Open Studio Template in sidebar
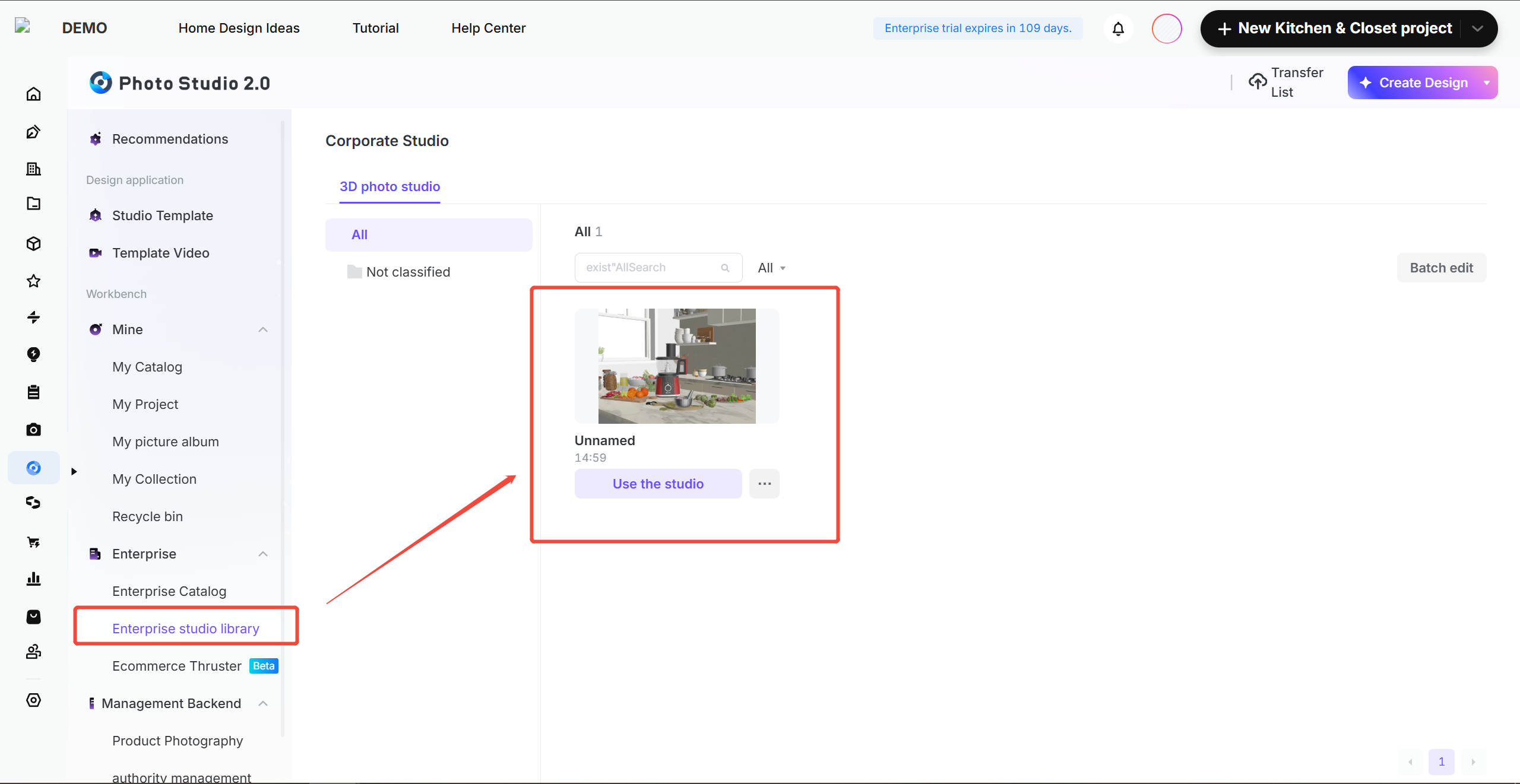Image resolution: width=1520 pixels, height=784 pixels. [x=163, y=215]
